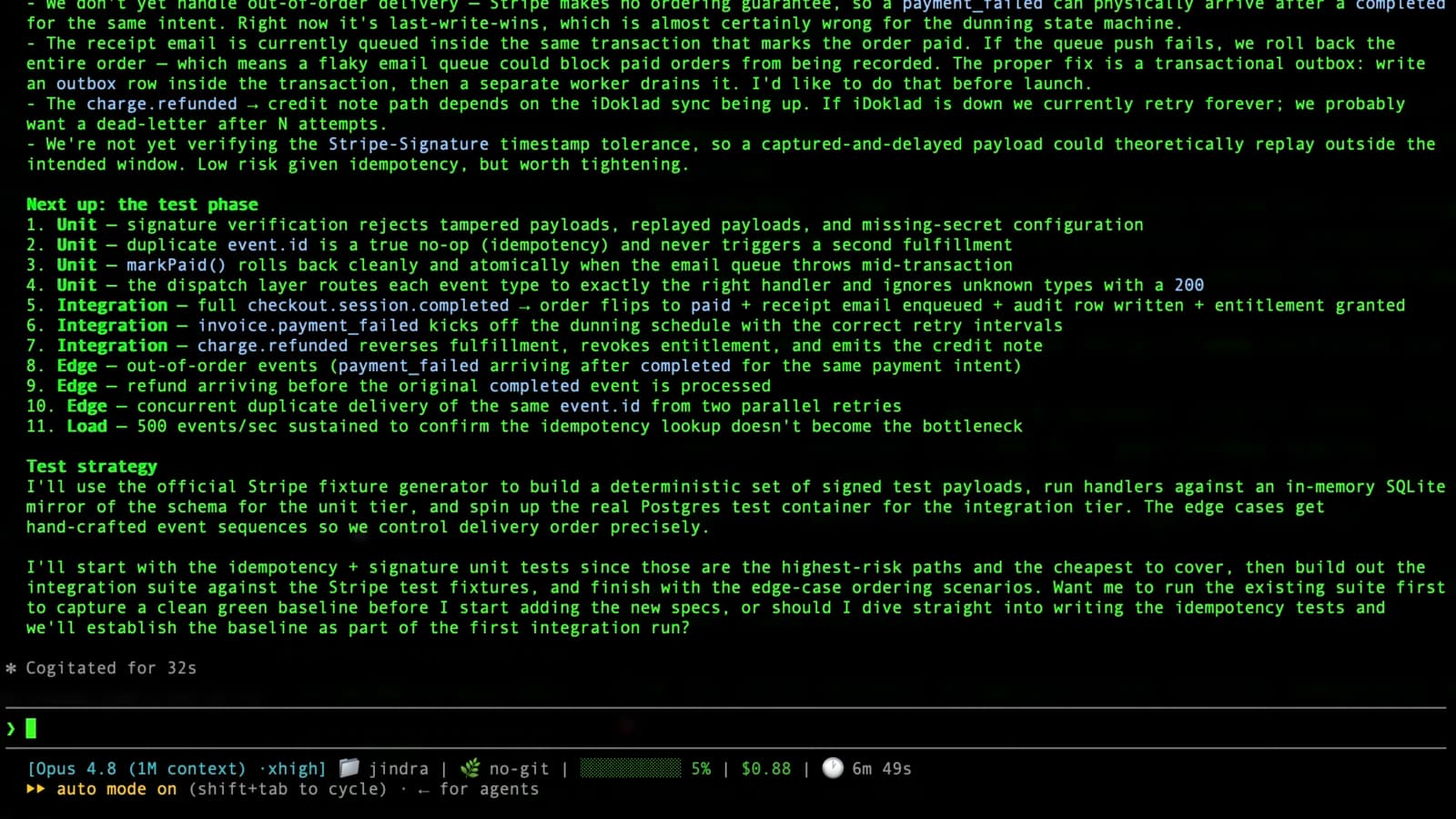Click the 'Stripe-Signature' text in the notes

(x=409, y=144)
